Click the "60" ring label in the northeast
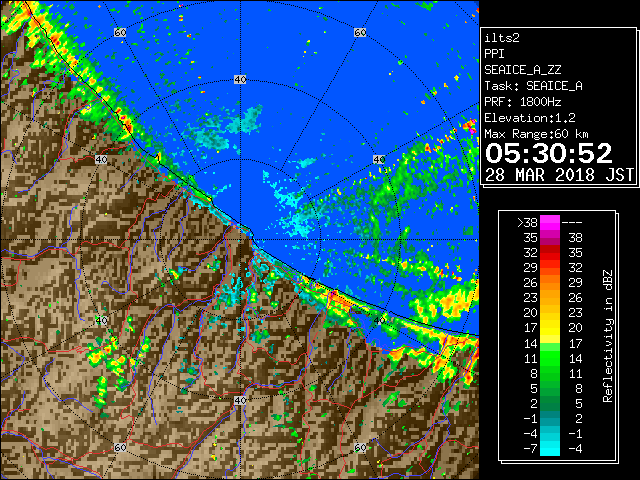Viewport: 640px width, 480px height. (x=360, y=32)
